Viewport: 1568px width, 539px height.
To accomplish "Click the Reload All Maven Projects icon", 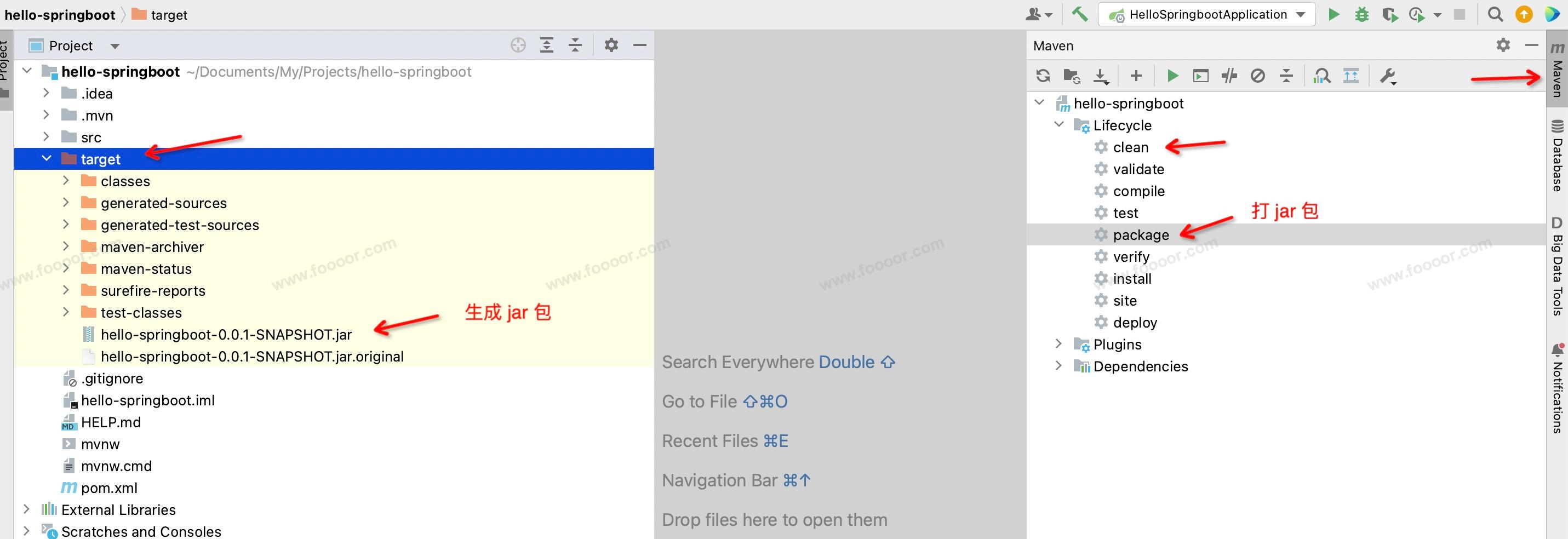I will 1043,76.
